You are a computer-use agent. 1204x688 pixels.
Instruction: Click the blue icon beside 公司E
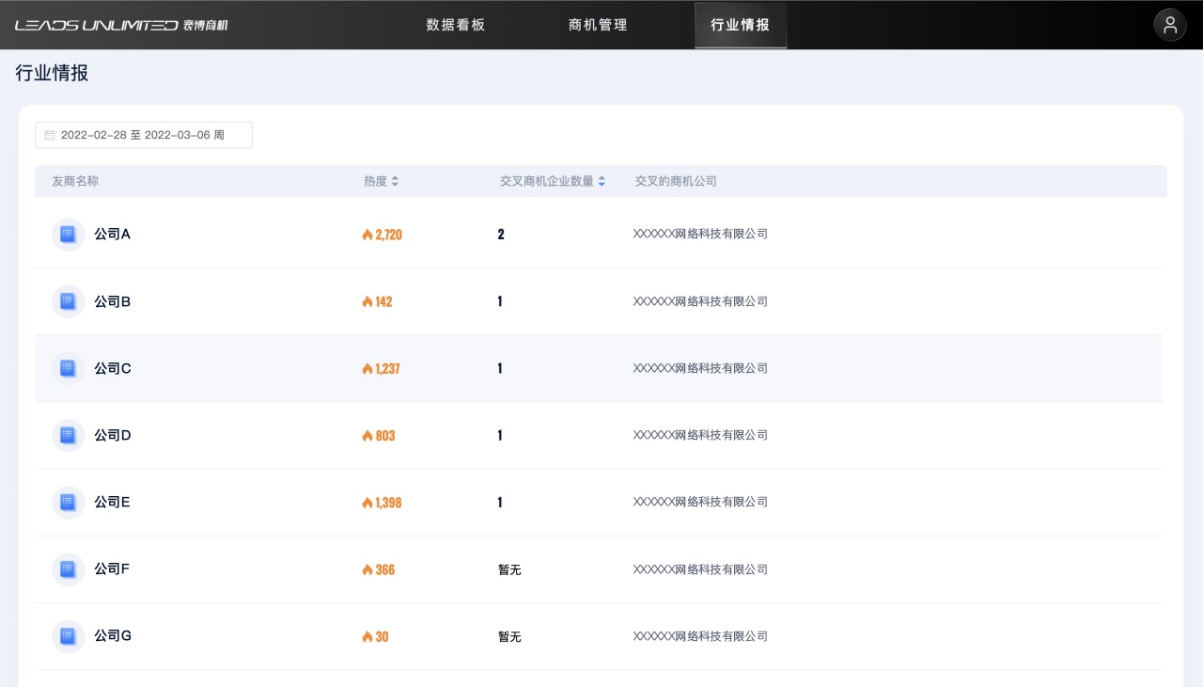[x=68, y=502]
